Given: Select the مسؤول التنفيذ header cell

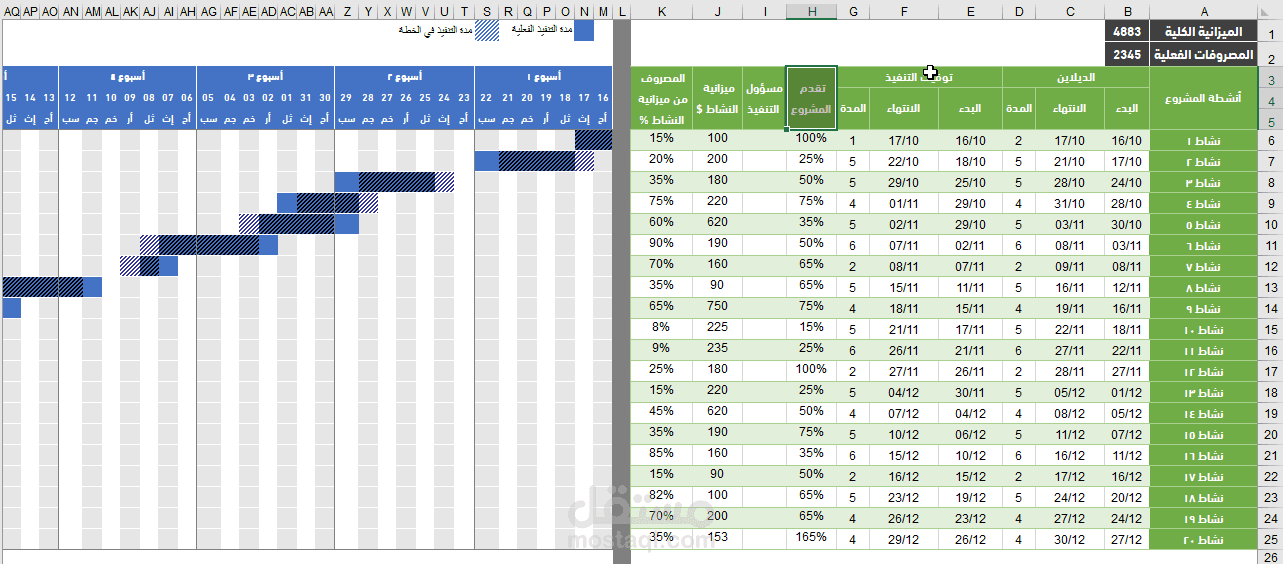Looking at the screenshot, I should [764, 97].
